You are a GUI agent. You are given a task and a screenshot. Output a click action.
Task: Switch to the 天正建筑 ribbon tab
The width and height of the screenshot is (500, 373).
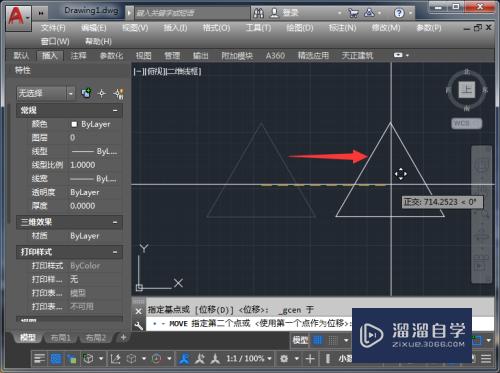(357, 55)
